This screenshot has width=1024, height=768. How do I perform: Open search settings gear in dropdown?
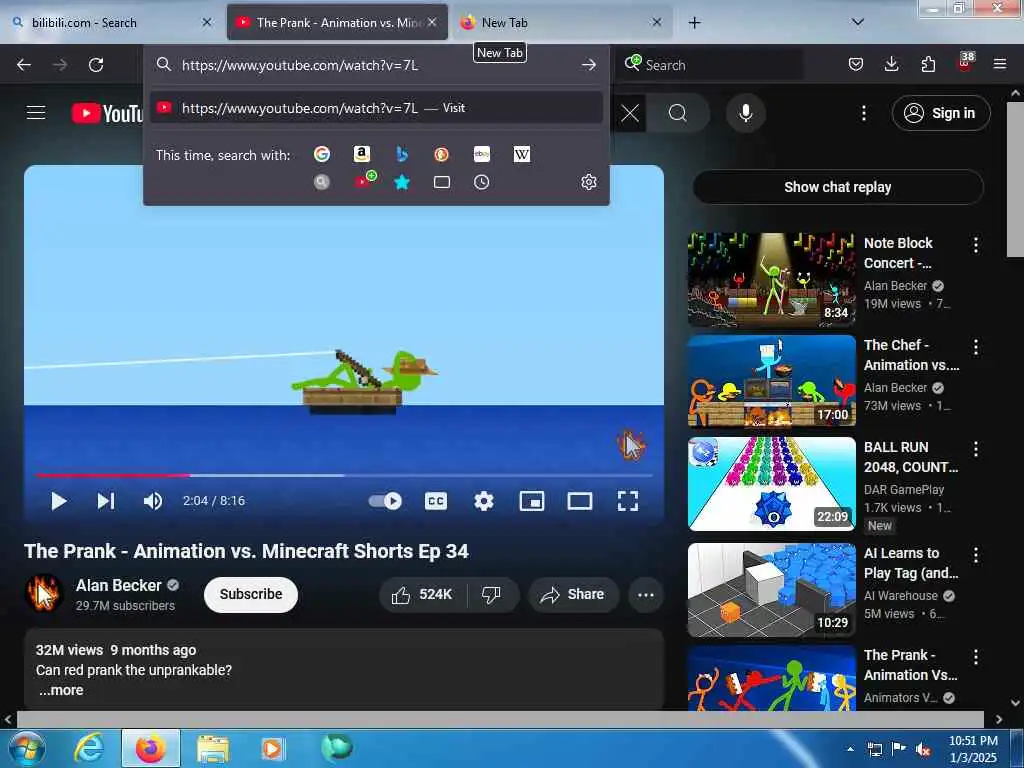pos(588,182)
